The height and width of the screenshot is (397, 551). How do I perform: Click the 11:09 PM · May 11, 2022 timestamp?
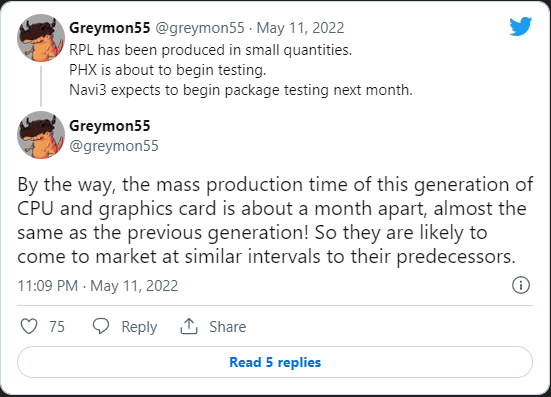(x=98, y=286)
